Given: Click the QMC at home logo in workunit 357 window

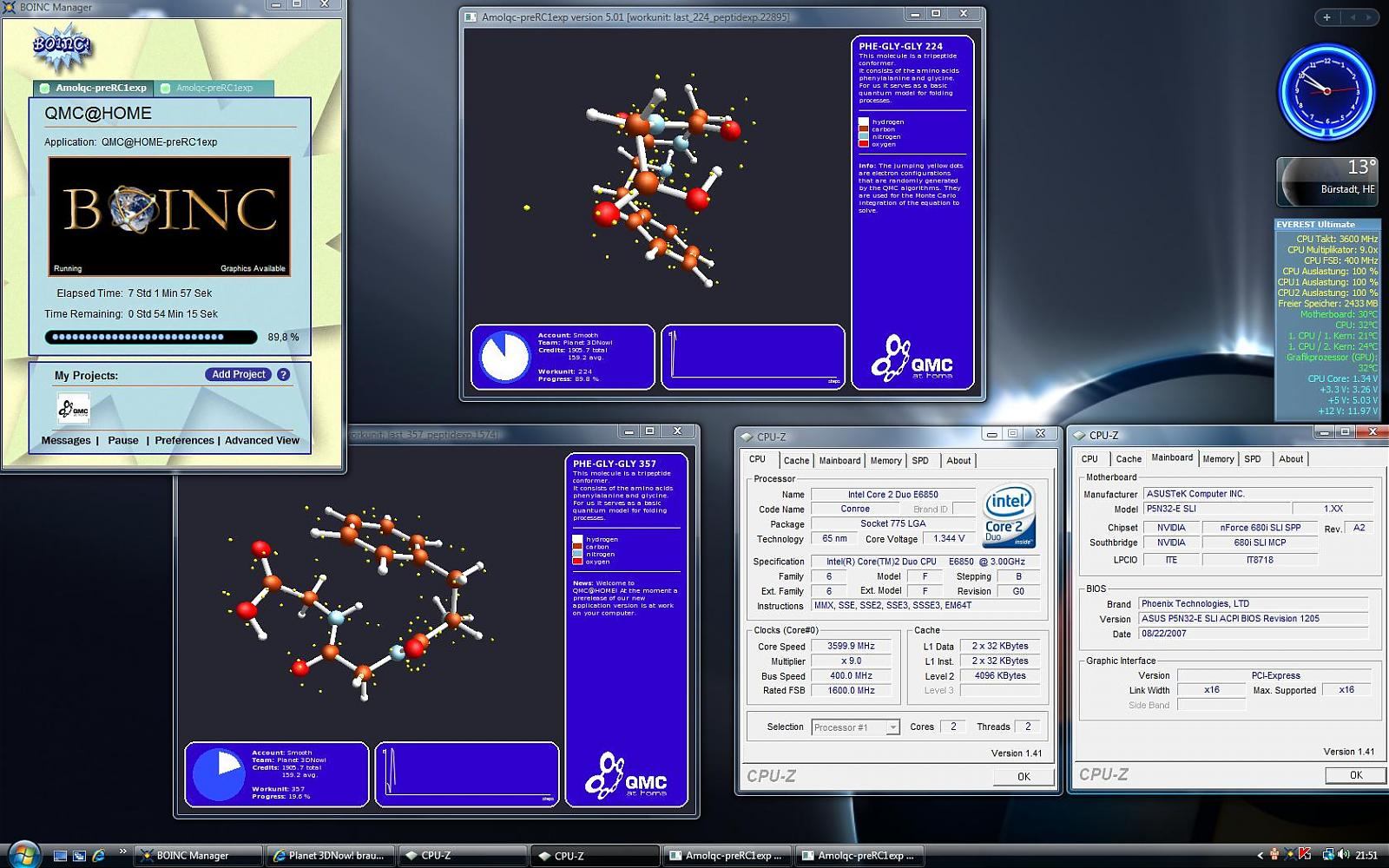Looking at the screenshot, I should point(626,775).
